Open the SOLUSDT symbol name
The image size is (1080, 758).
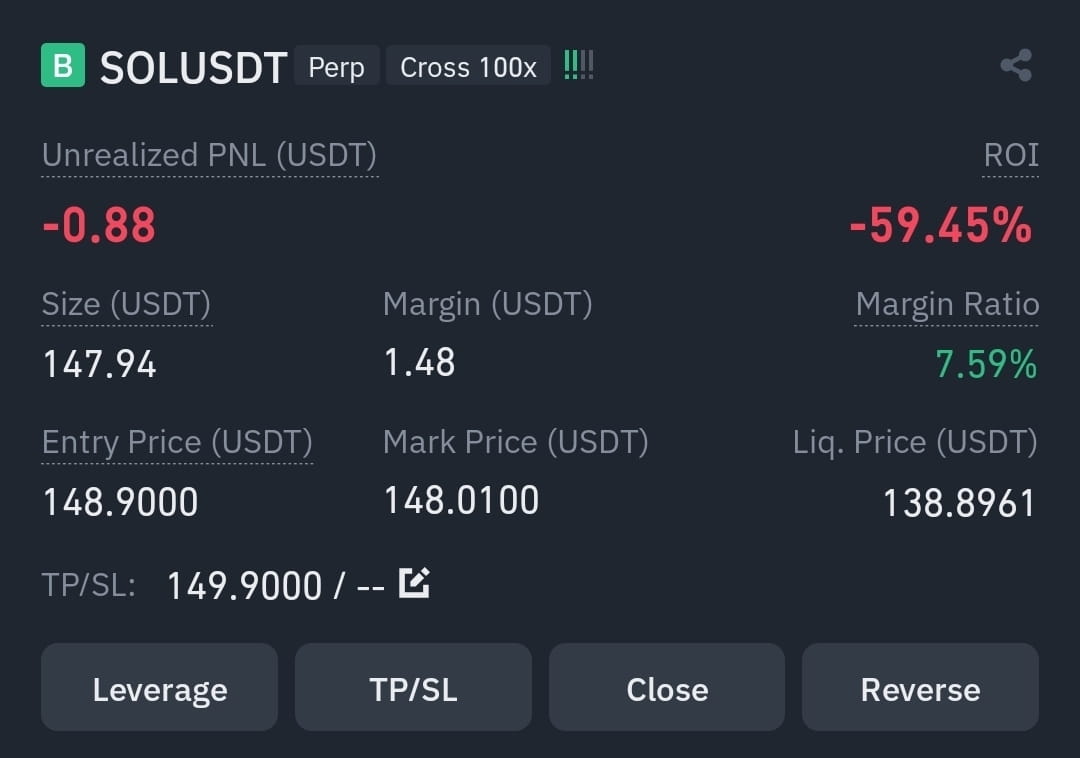[x=194, y=67]
